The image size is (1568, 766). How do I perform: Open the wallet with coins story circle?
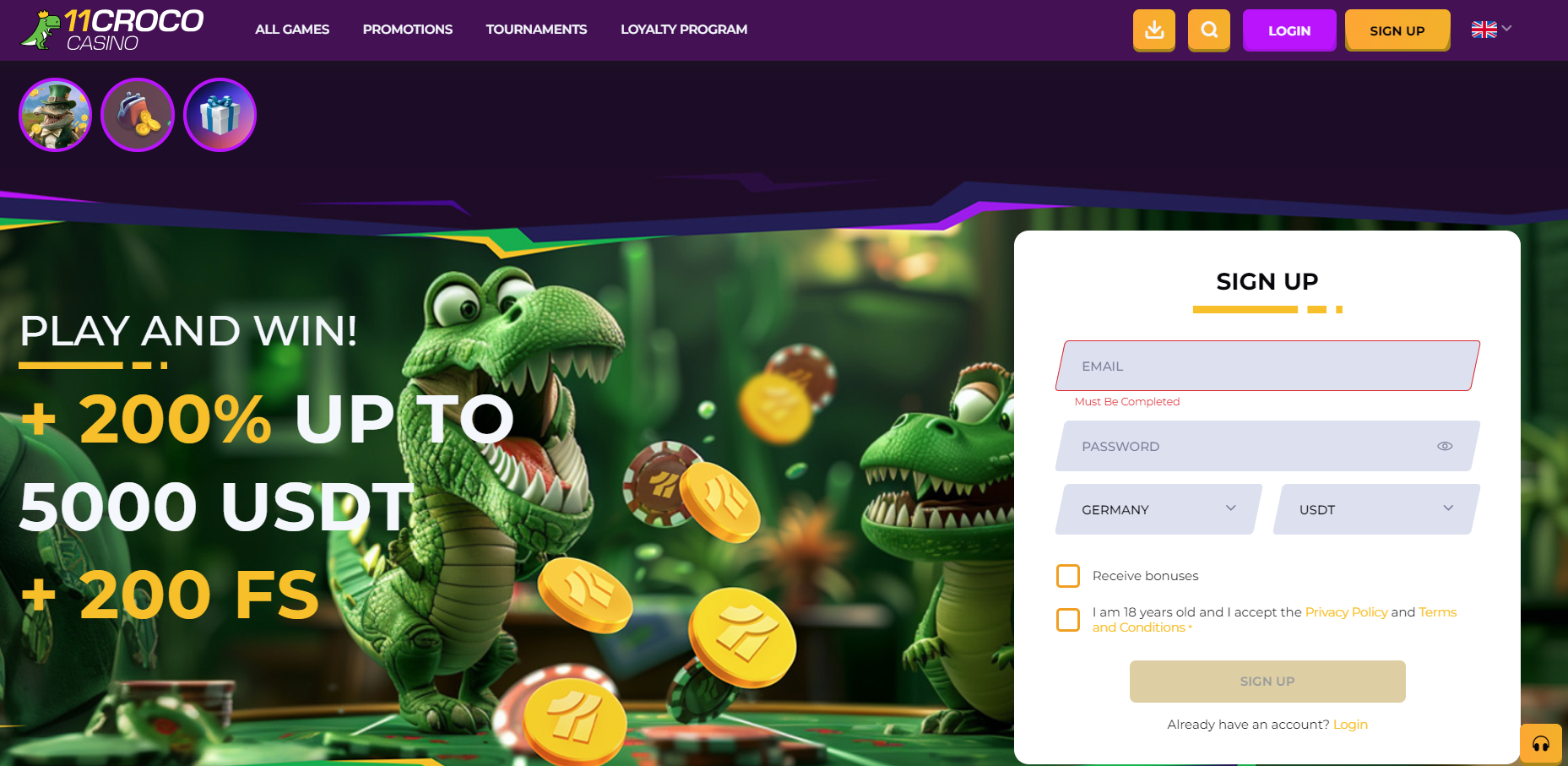(138, 115)
